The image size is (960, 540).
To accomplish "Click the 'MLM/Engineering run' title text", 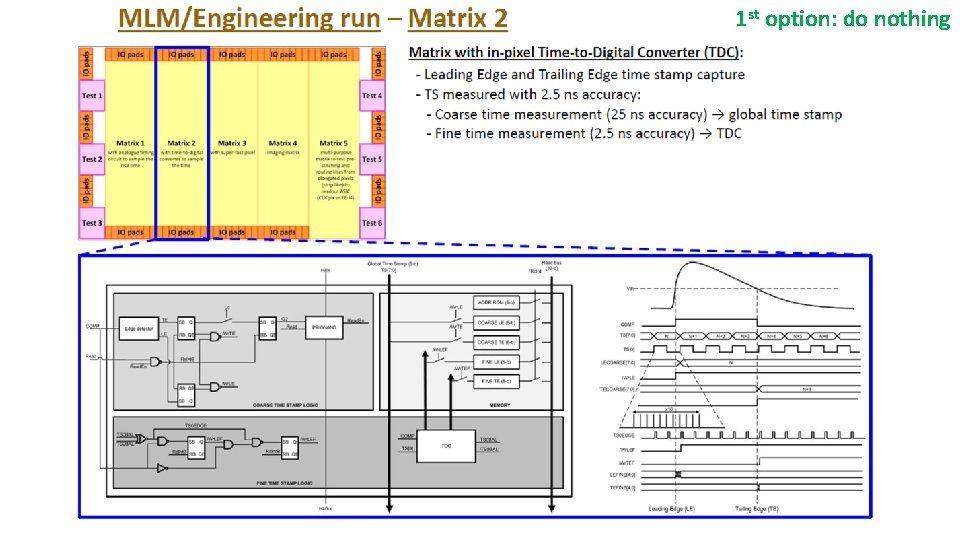I will 249,18.
